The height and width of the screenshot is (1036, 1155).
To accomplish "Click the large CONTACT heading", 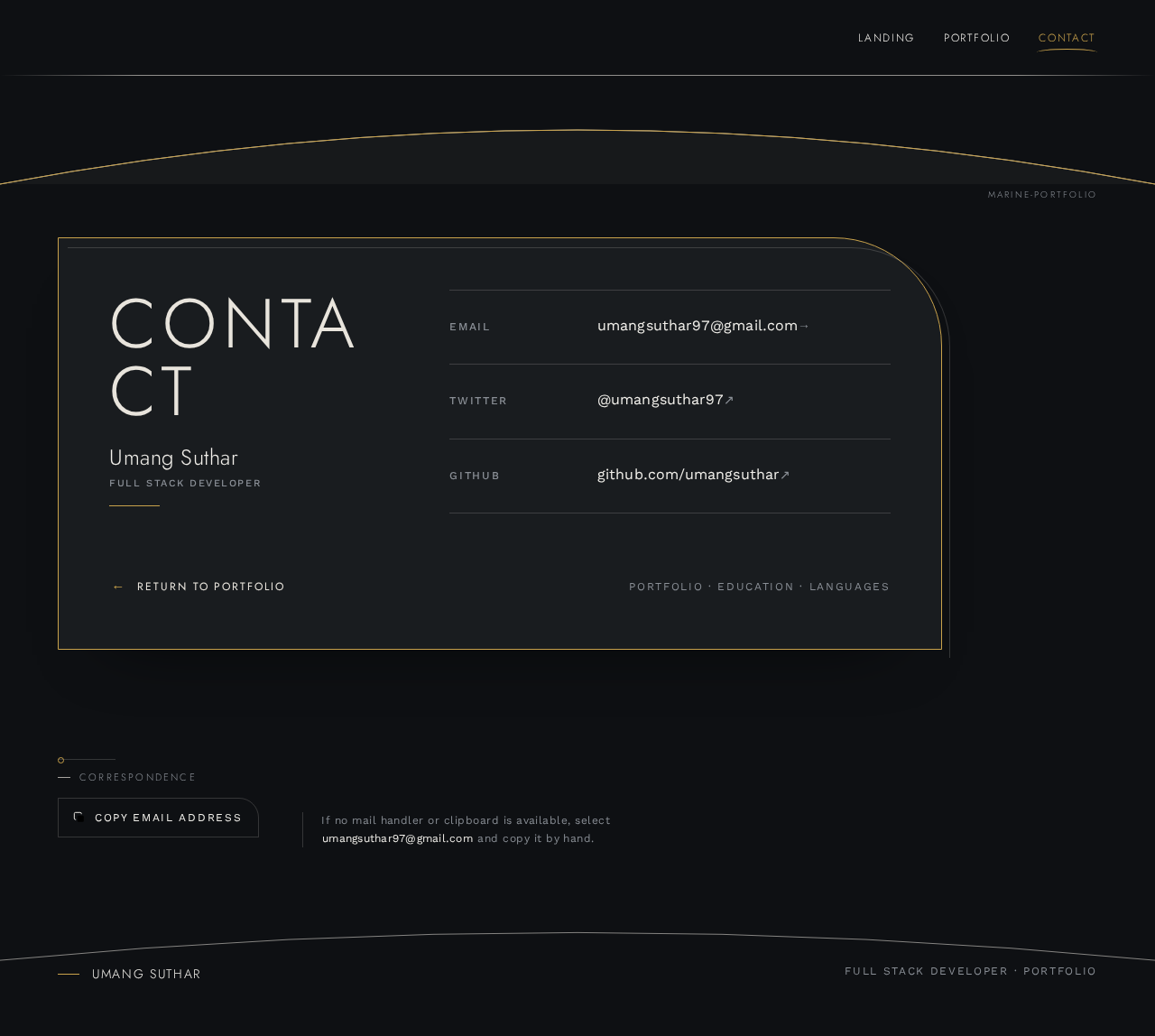I will 233,357.
